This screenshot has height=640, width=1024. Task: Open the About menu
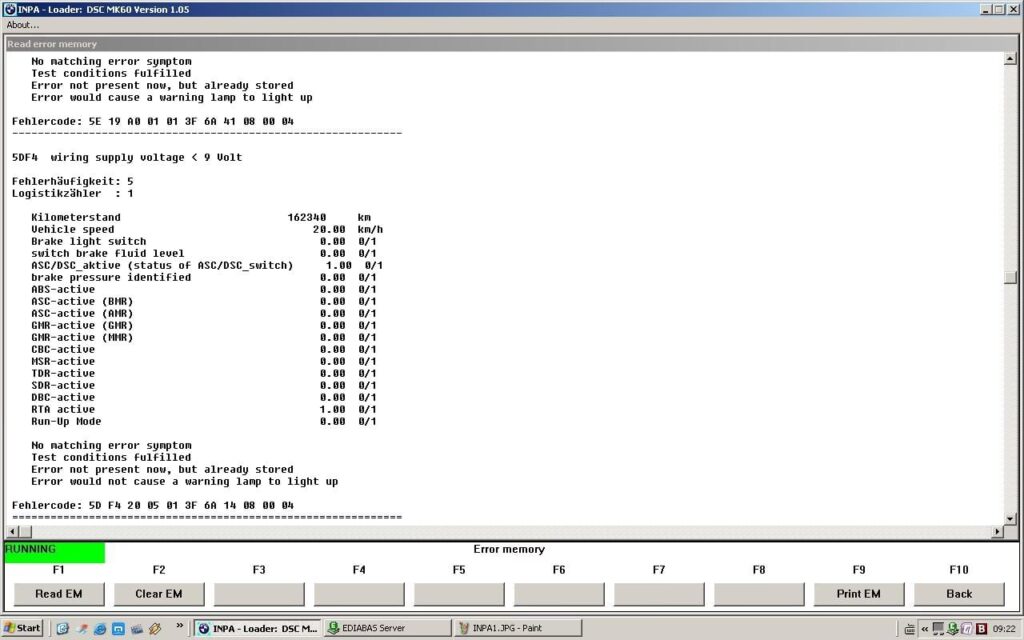23,25
